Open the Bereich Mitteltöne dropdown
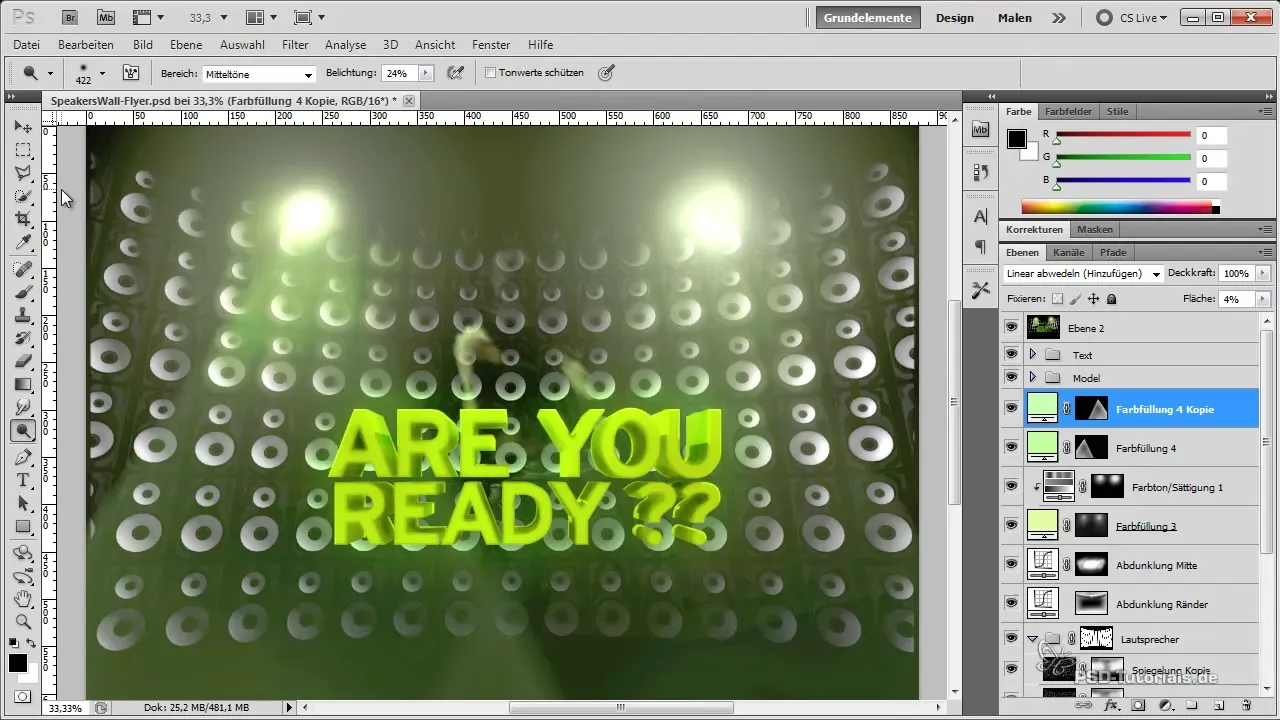 pyautogui.click(x=259, y=74)
